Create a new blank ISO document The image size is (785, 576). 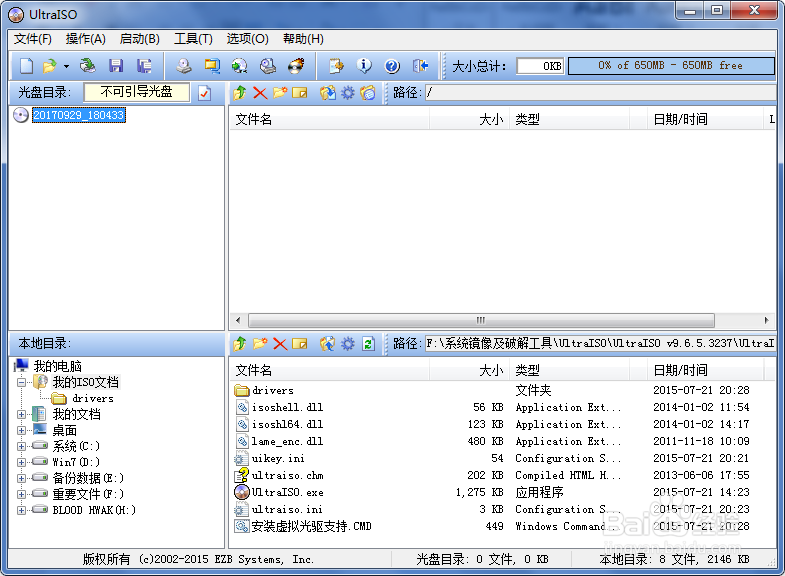27,66
